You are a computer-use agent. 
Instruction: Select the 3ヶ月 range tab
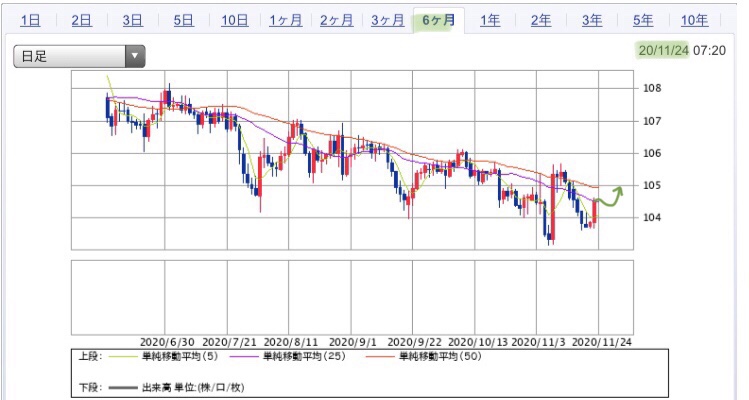click(387, 20)
